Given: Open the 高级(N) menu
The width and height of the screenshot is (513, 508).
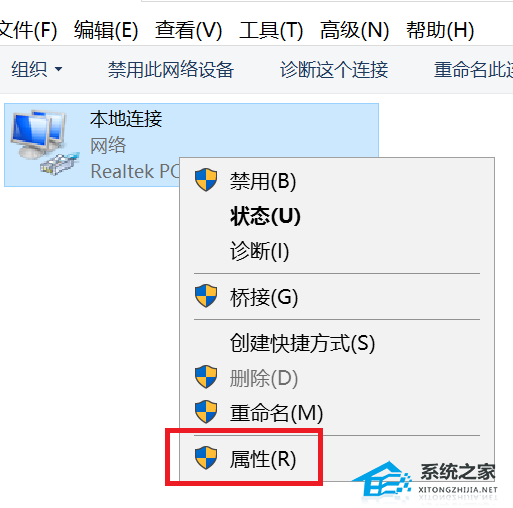Looking at the screenshot, I should pos(354,30).
